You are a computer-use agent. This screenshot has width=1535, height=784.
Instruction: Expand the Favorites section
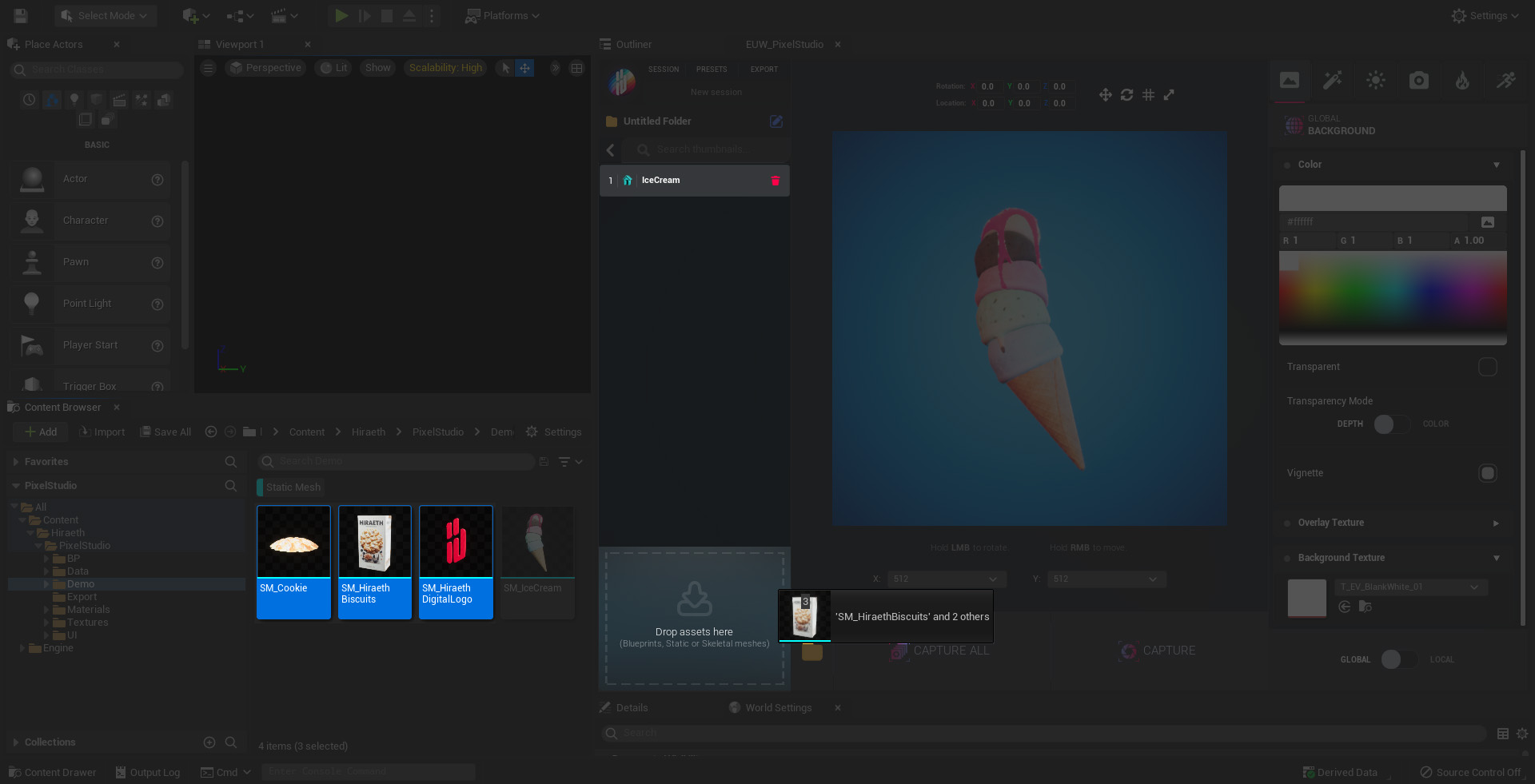[16, 462]
